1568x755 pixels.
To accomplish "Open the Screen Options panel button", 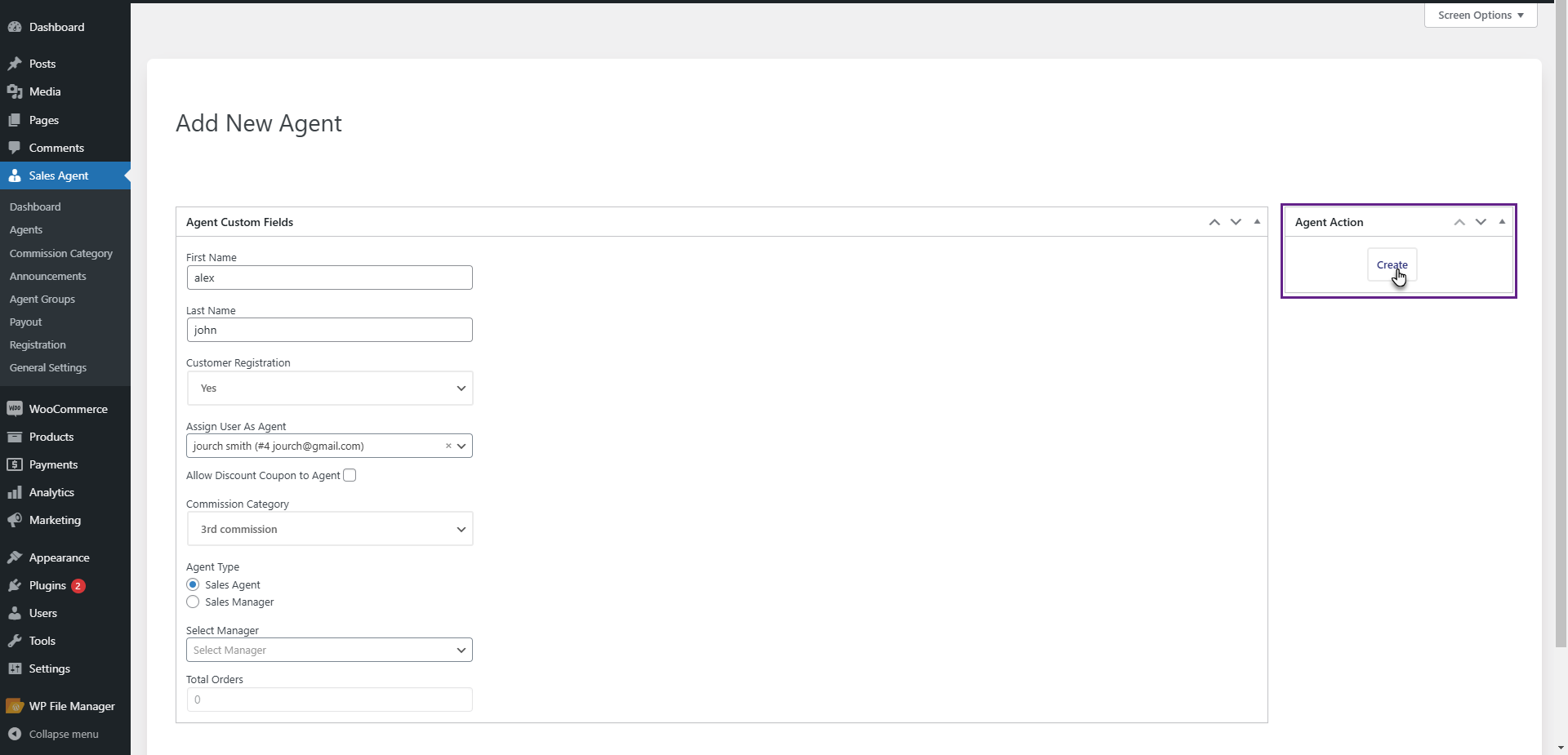I will pyautogui.click(x=1480, y=15).
